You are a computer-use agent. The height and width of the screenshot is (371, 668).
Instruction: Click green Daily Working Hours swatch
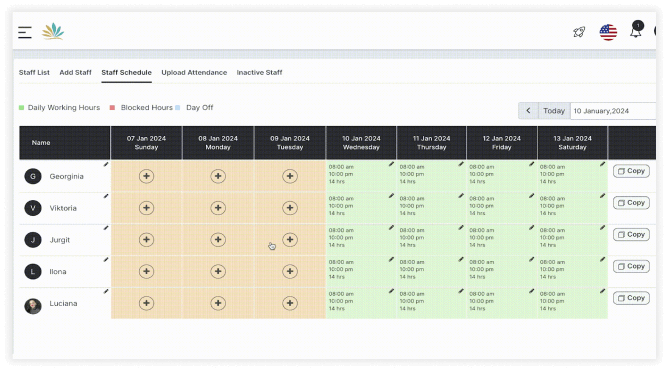(x=22, y=108)
